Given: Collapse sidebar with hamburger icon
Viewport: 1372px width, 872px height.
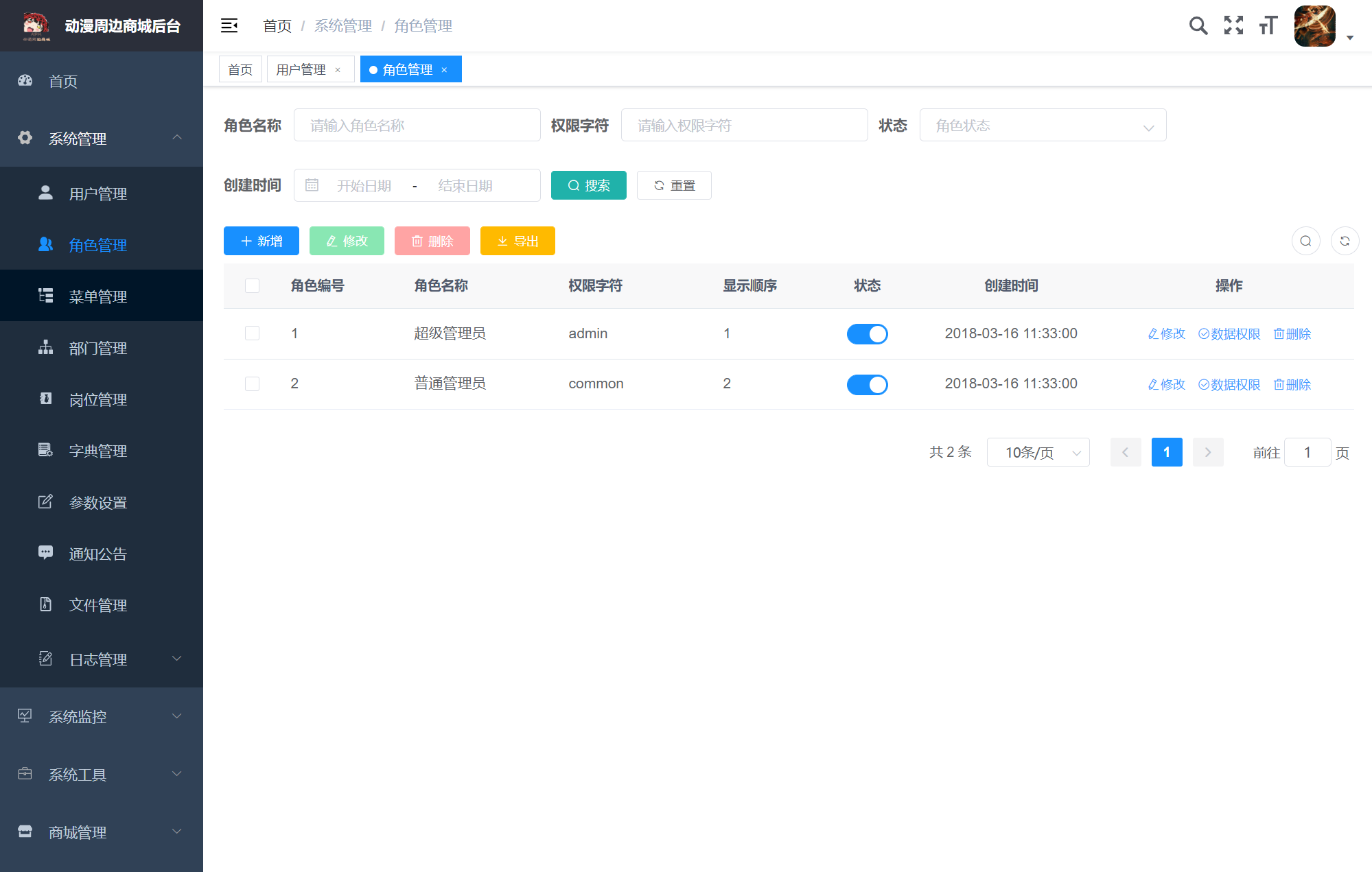Looking at the screenshot, I should tap(229, 26).
